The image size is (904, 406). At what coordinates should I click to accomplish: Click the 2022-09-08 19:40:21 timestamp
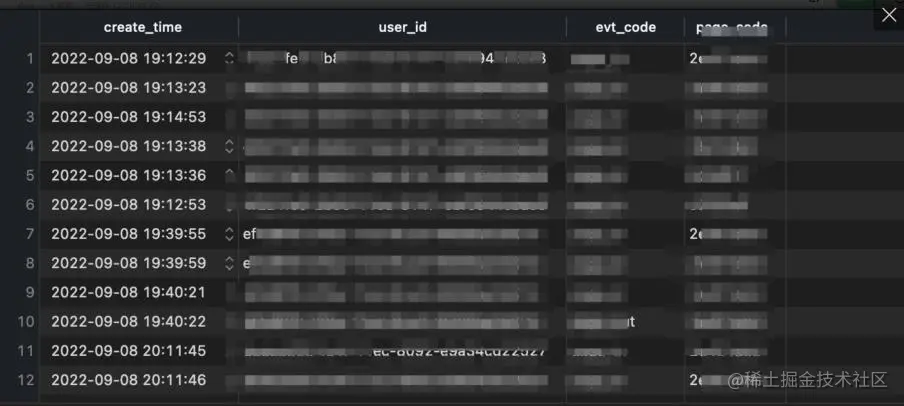point(129,292)
